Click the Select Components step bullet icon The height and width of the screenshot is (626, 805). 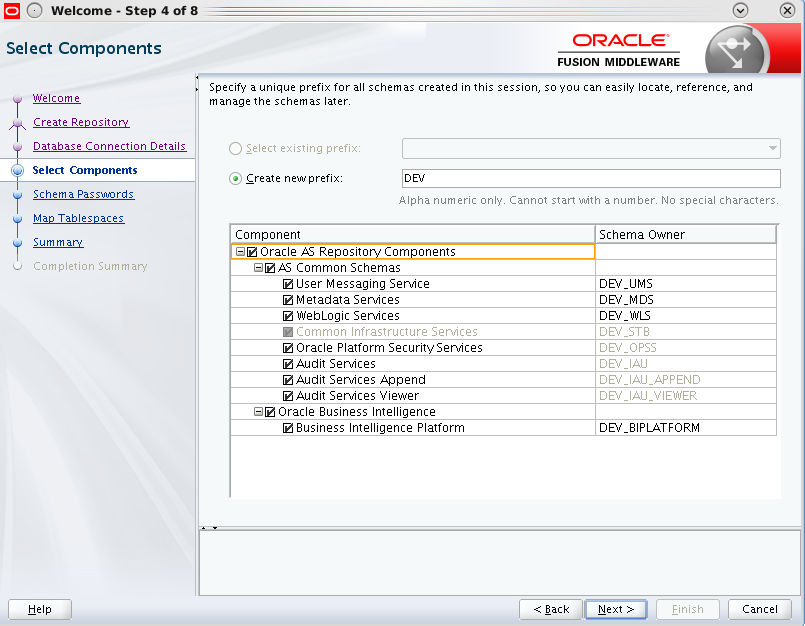point(17,170)
